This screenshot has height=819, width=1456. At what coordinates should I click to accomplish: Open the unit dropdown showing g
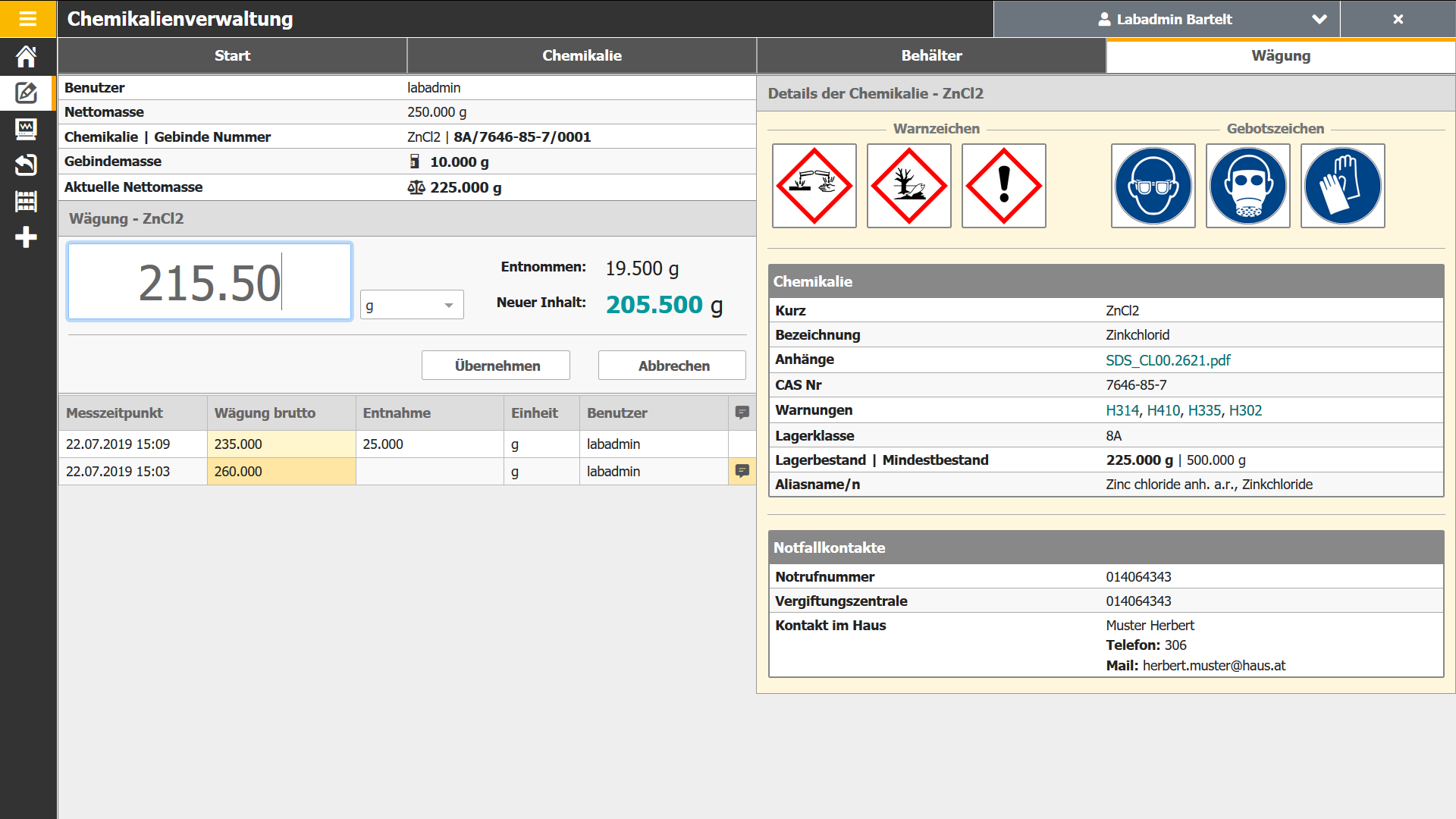tap(411, 306)
